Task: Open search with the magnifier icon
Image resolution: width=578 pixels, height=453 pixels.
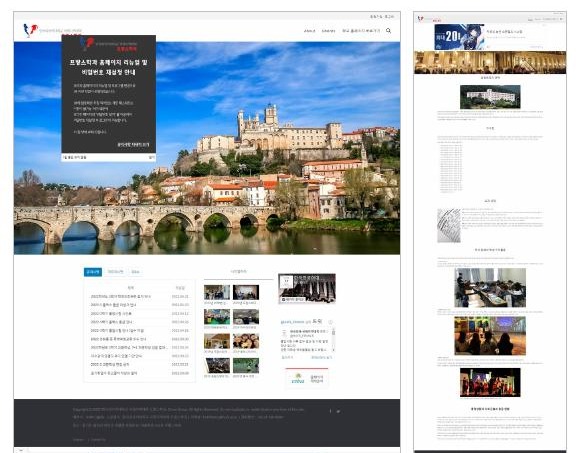Action: [389, 31]
